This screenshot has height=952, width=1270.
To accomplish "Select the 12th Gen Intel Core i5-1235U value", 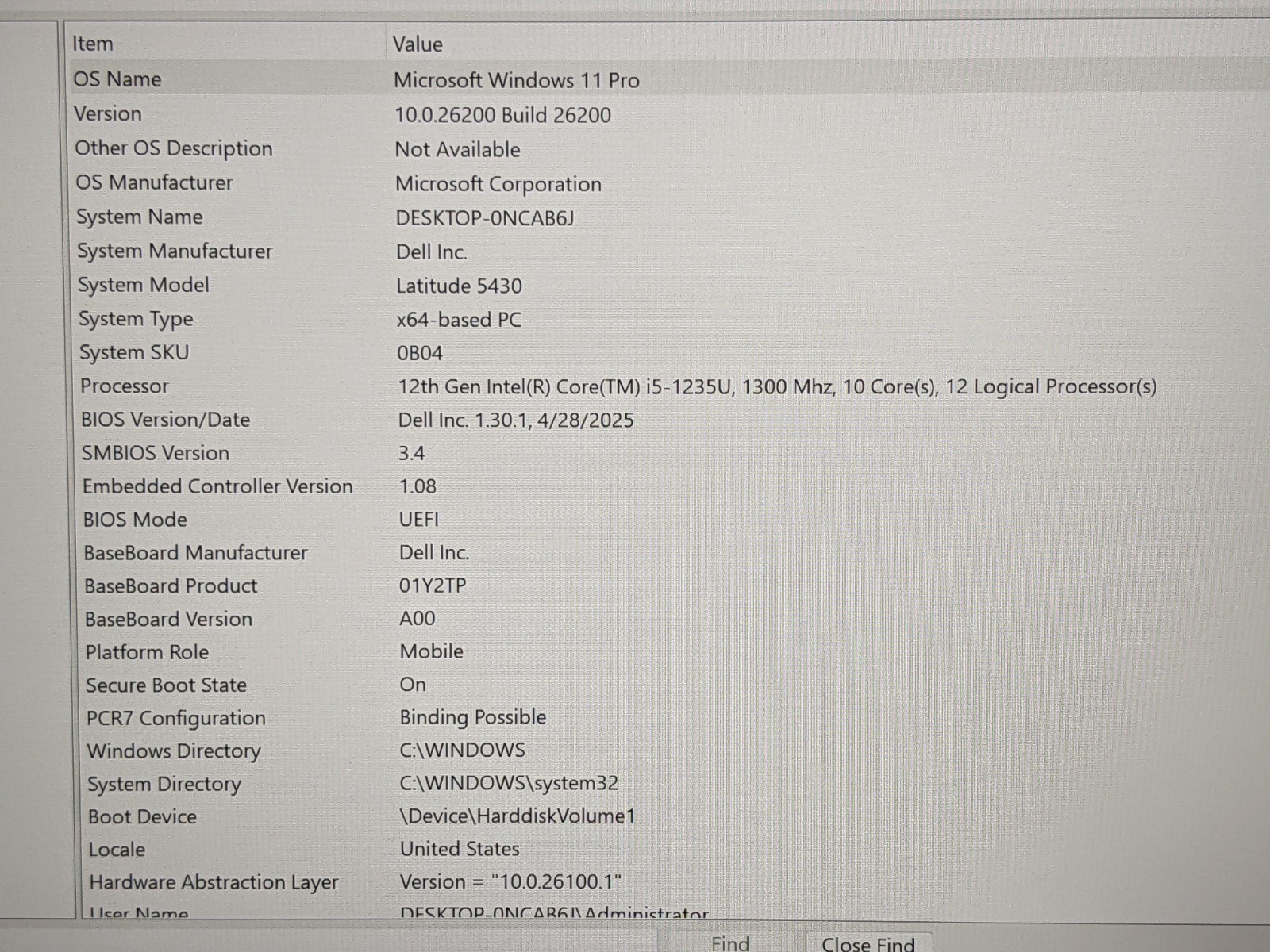I will point(778,387).
